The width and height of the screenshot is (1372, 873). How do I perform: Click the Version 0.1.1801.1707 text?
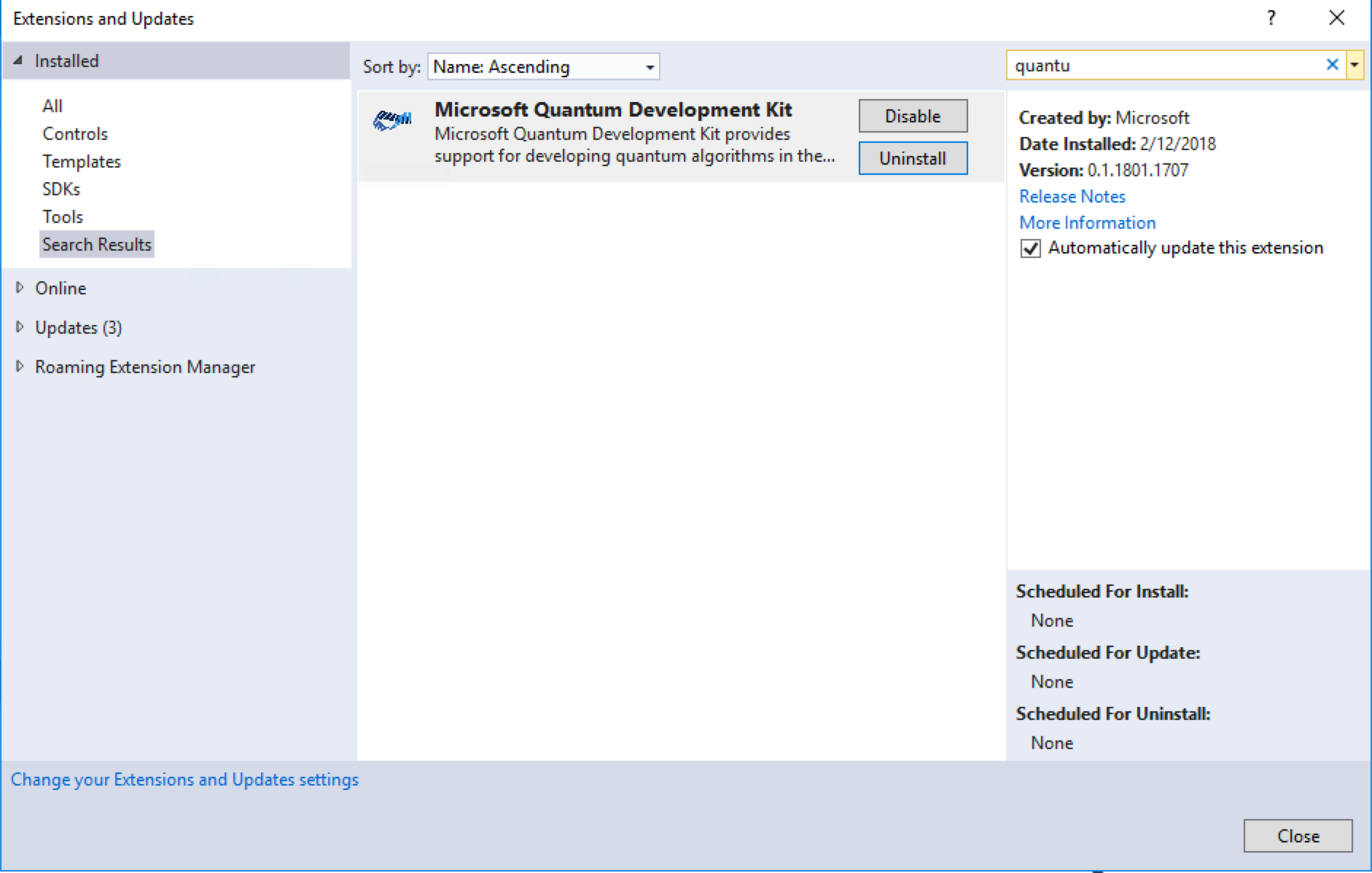pyautogui.click(x=1104, y=170)
